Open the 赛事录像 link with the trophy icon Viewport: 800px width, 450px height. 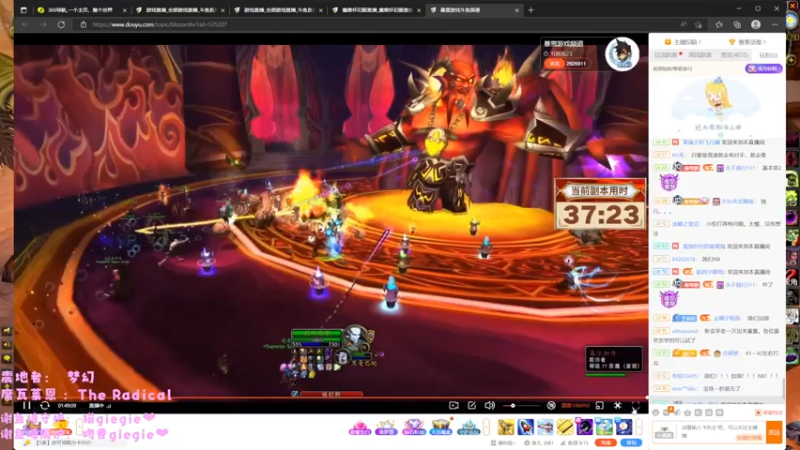point(747,42)
